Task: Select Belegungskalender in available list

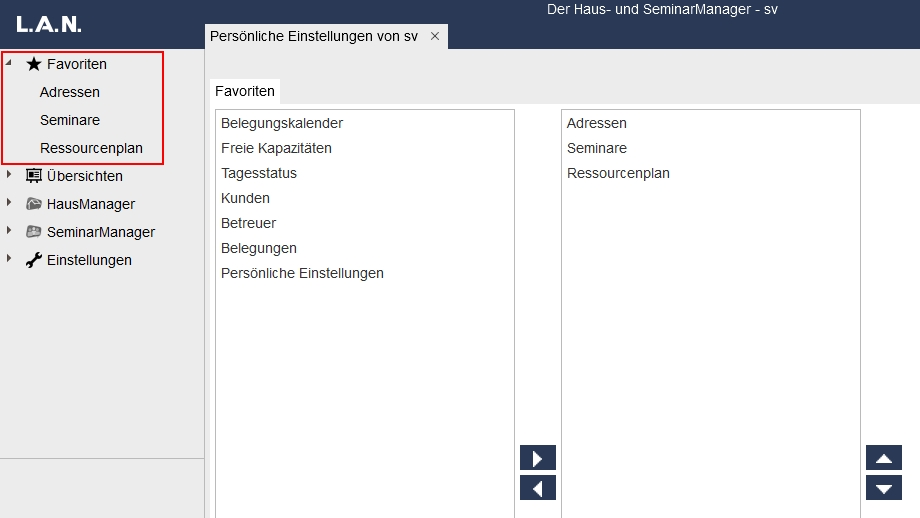Action: (282, 123)
